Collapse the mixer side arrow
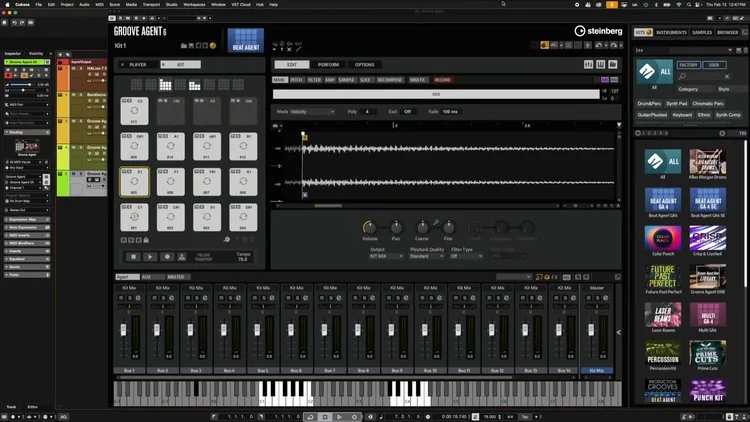 pyautogui.click(x=618, y=332)
